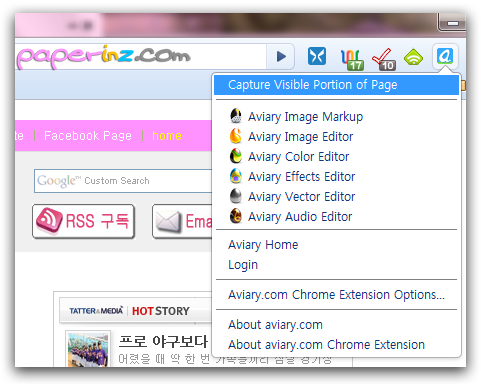The image size is (481, 384).
Task: Click the RSS 구독 button
Action: click(83, 221)
